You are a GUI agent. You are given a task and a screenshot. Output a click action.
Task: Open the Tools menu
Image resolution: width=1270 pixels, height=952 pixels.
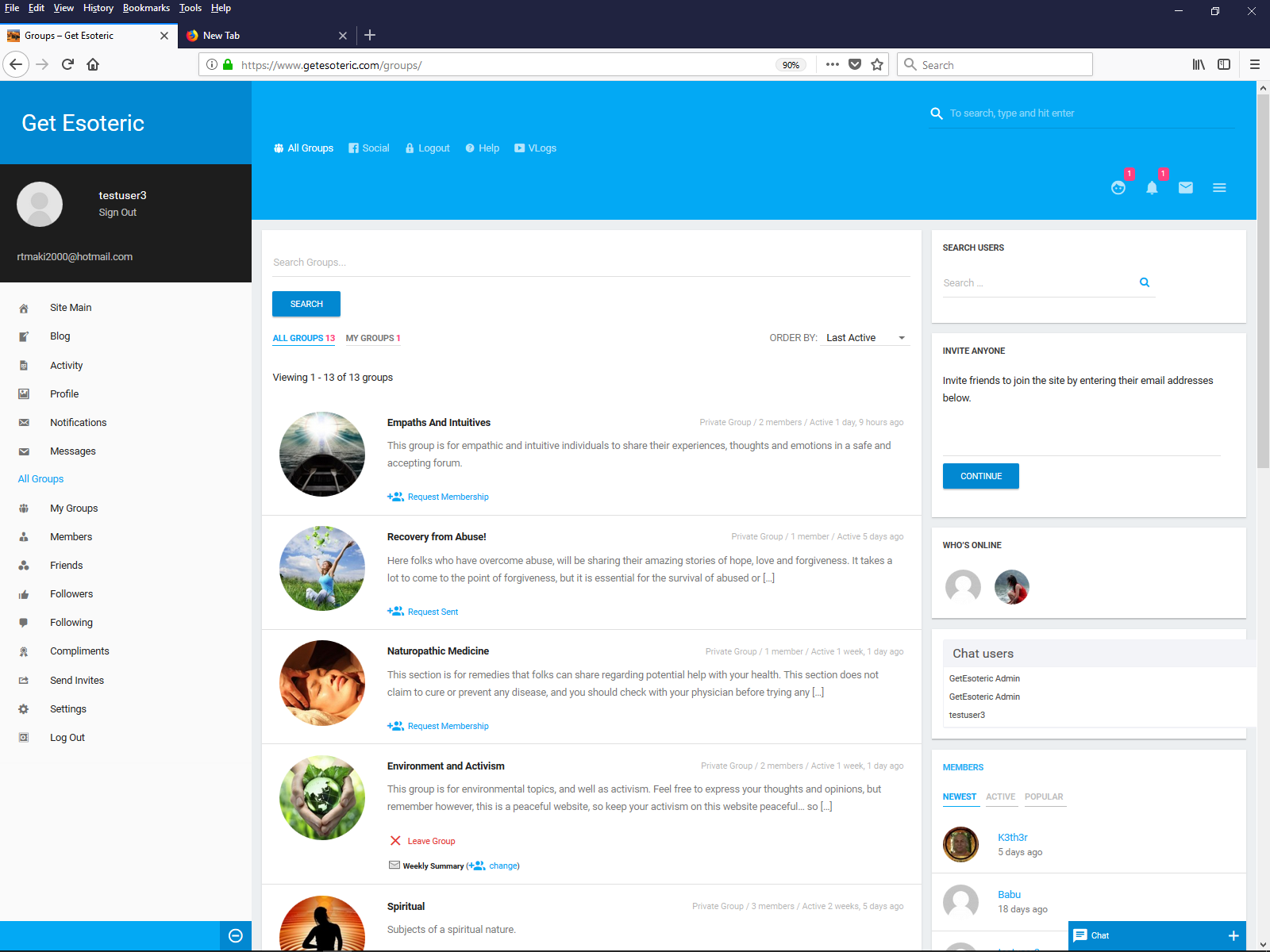click(x=190, y=8)
